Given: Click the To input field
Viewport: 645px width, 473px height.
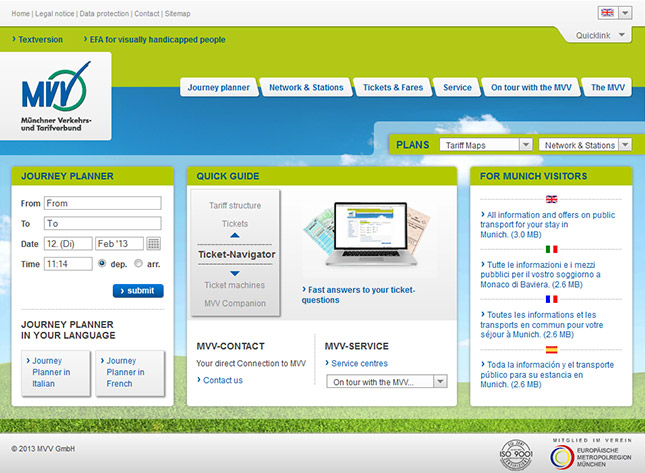Looking at the screenshot, I should 102,223.
